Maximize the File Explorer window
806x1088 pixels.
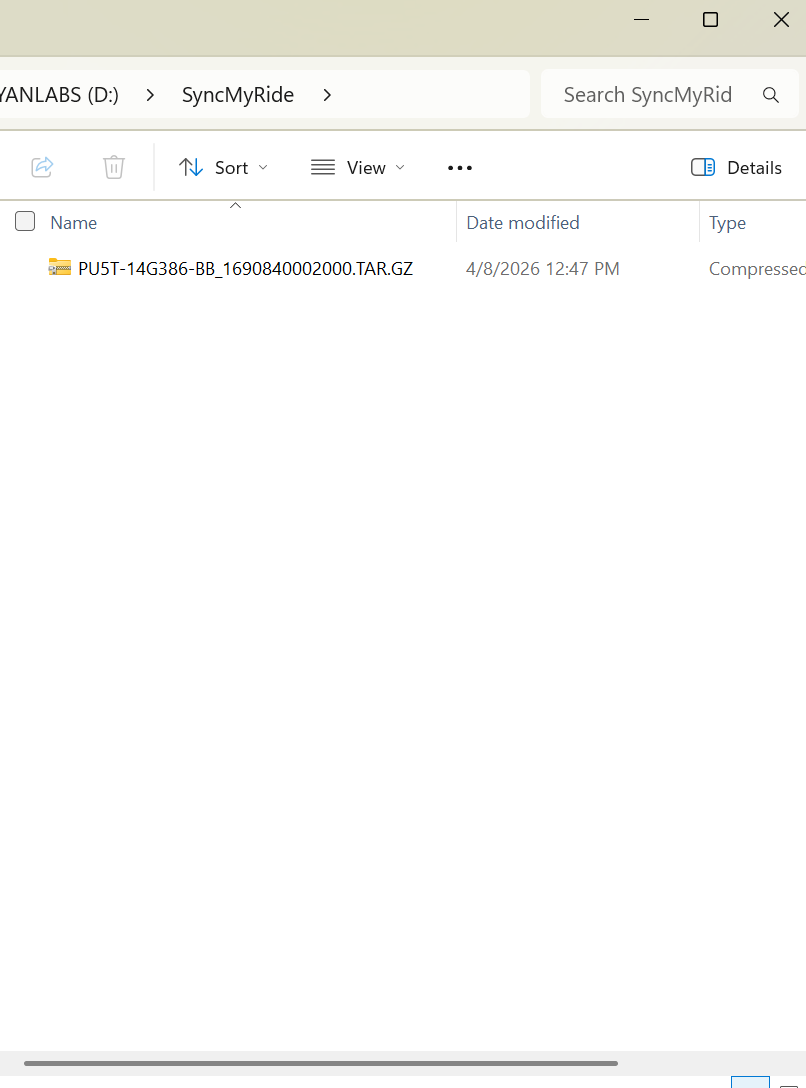[710, 20]
